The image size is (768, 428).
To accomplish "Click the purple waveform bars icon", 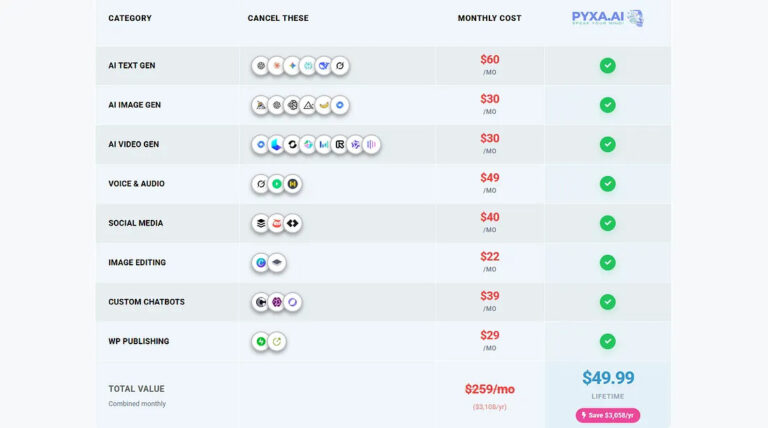I will [371, 144].
